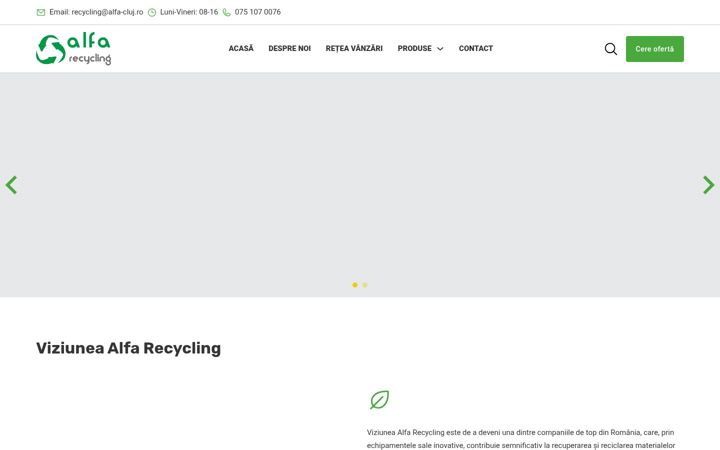The image size is (720, 450).
Task: Select the second slider pagination dot
Action: point(365,285)
